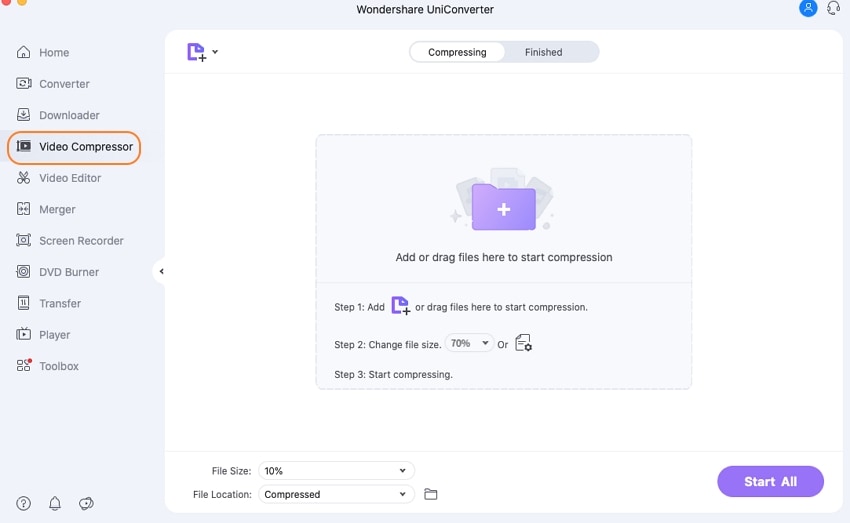Click Video Editor label in sidebar
The image size is (850, 523).
click(x=70, y=178)
